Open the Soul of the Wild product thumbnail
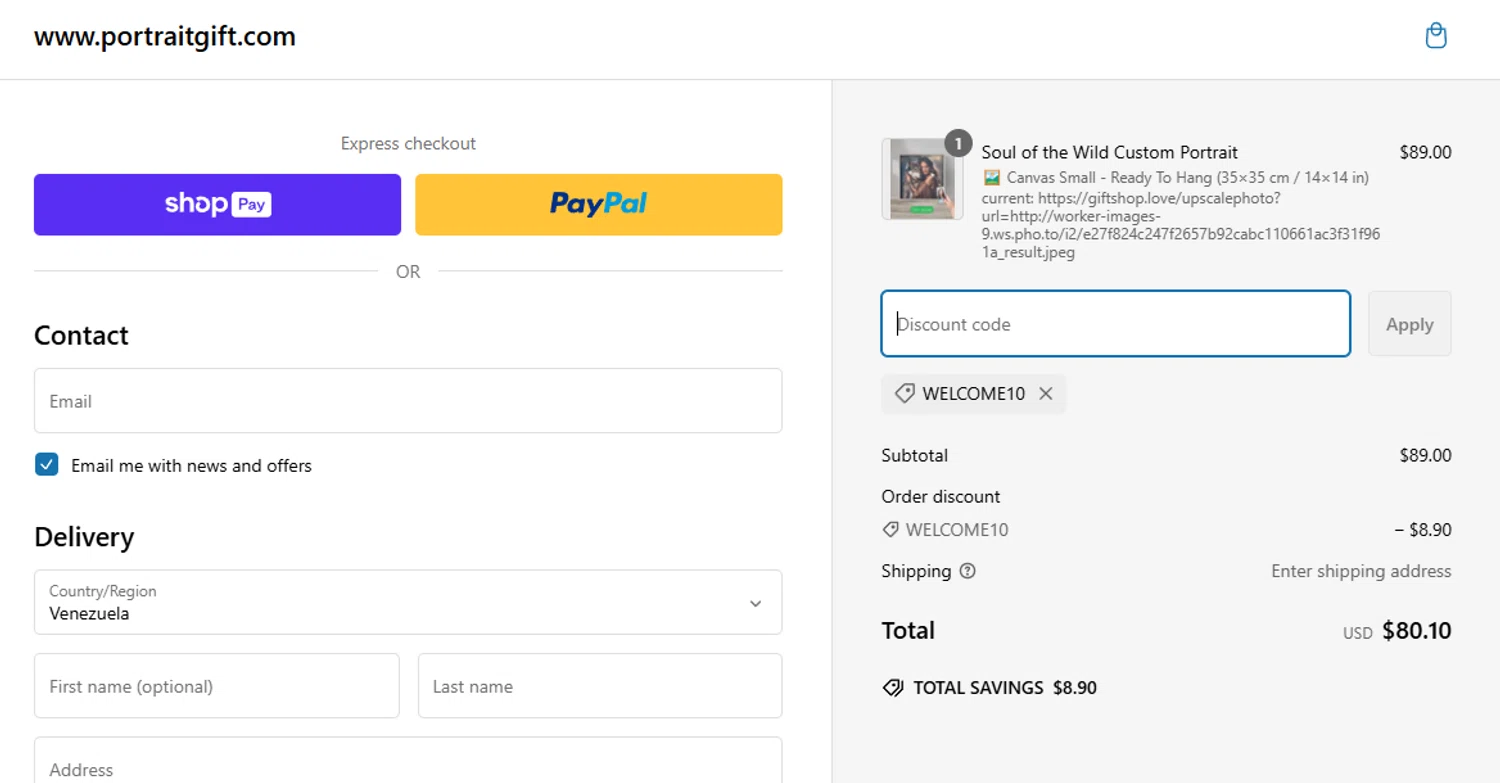The image size is (1500, 783). (921, 179)
